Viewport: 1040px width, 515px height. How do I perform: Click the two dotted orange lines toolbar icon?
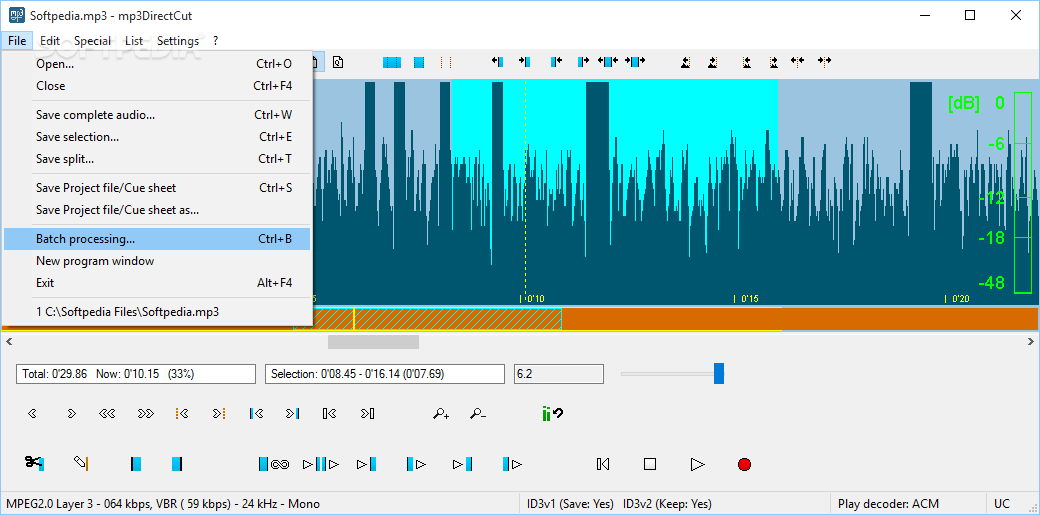(446, 62)
